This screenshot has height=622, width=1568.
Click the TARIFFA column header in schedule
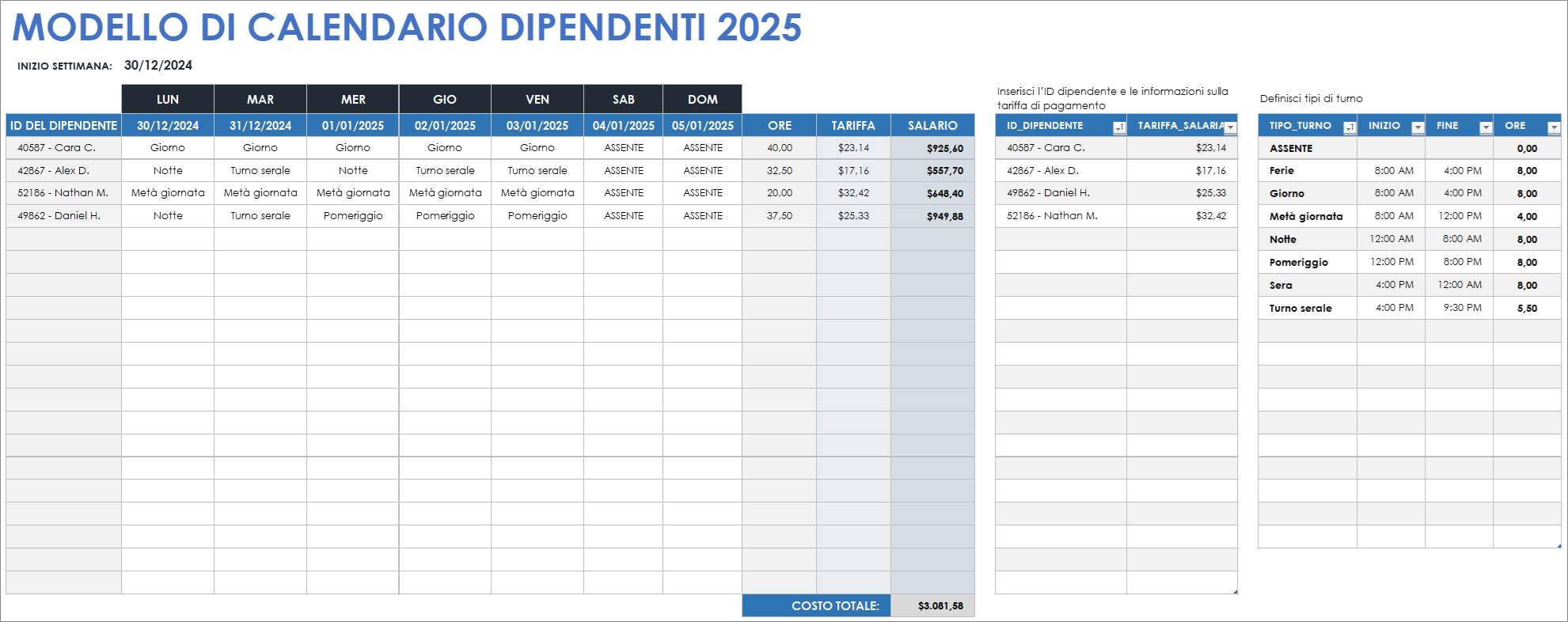tap(853, 125)
